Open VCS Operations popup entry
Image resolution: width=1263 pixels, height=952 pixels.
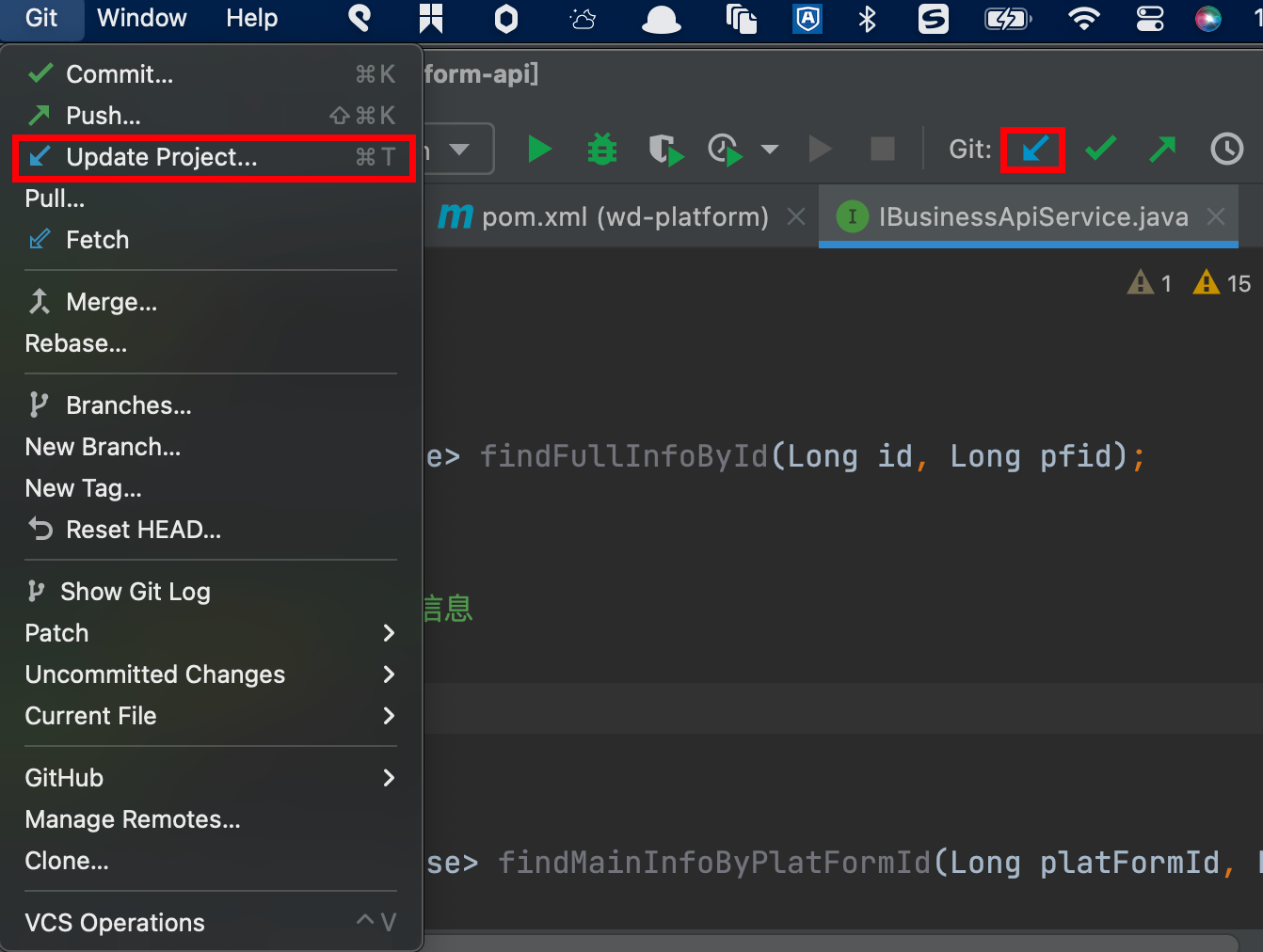[212, 923]
